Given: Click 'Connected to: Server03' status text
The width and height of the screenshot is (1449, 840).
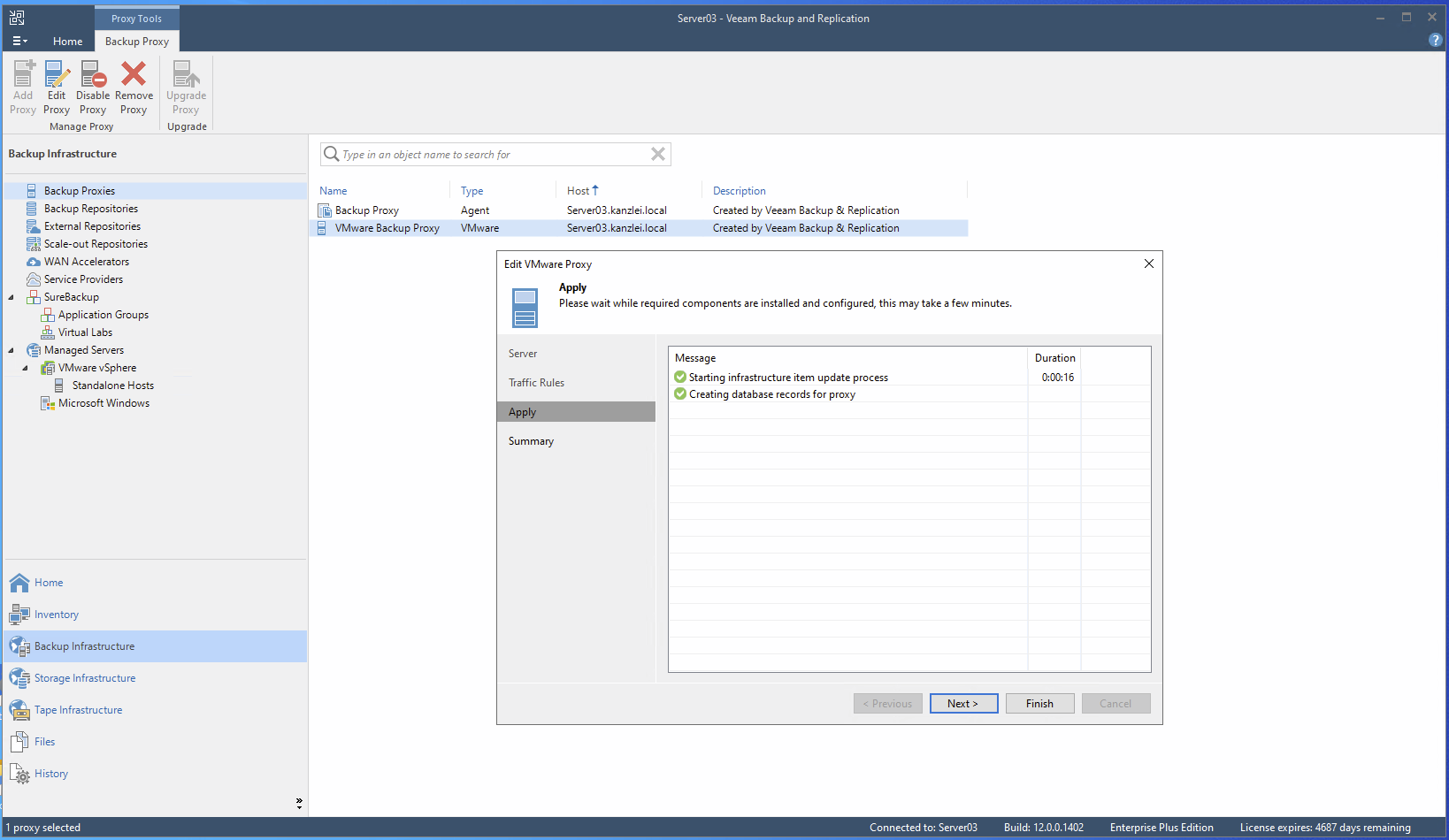Looking at the screenshot, I should [x=923, y=828].
